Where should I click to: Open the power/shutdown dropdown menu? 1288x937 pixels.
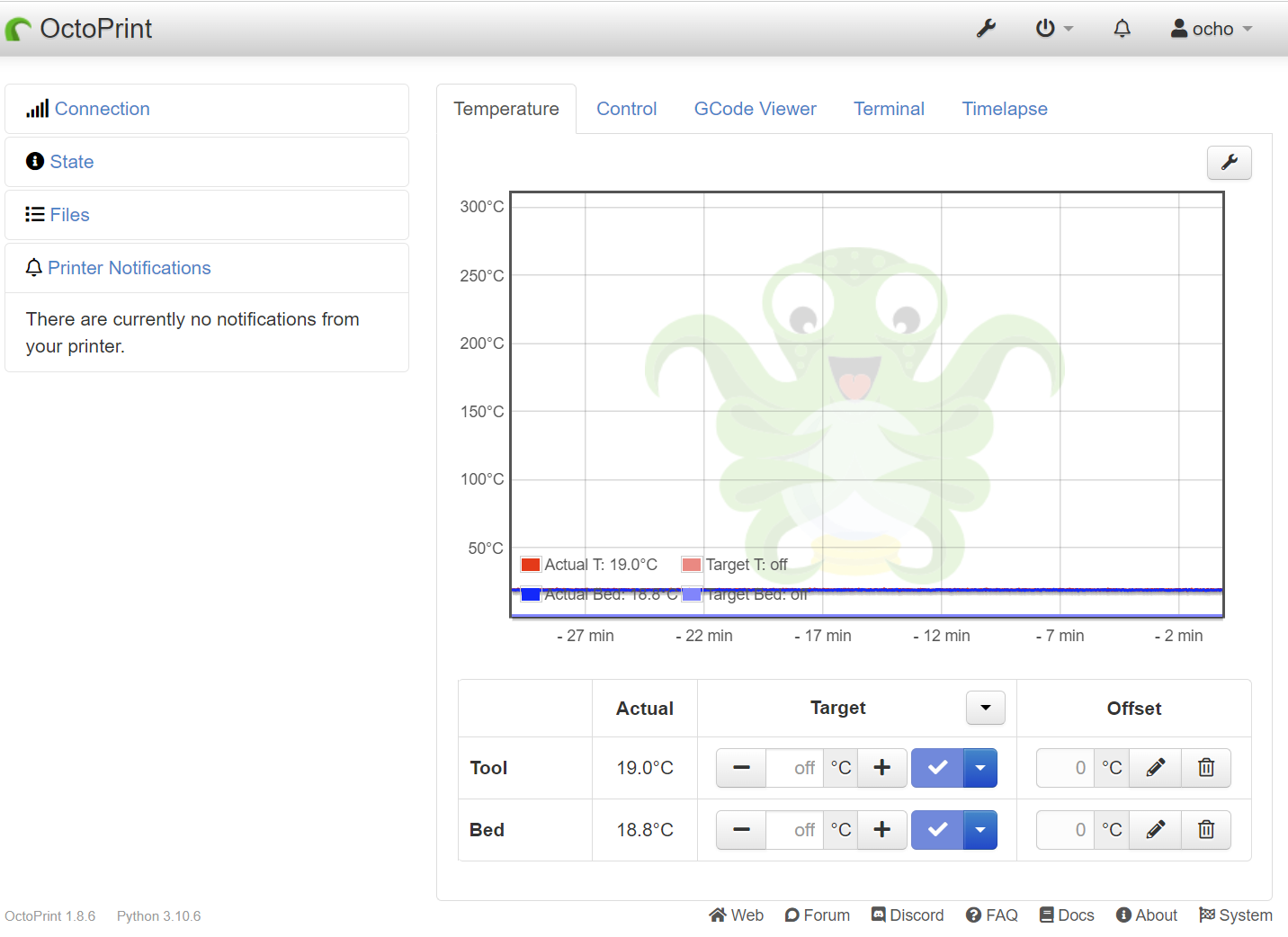click(x=1052, y=28)
